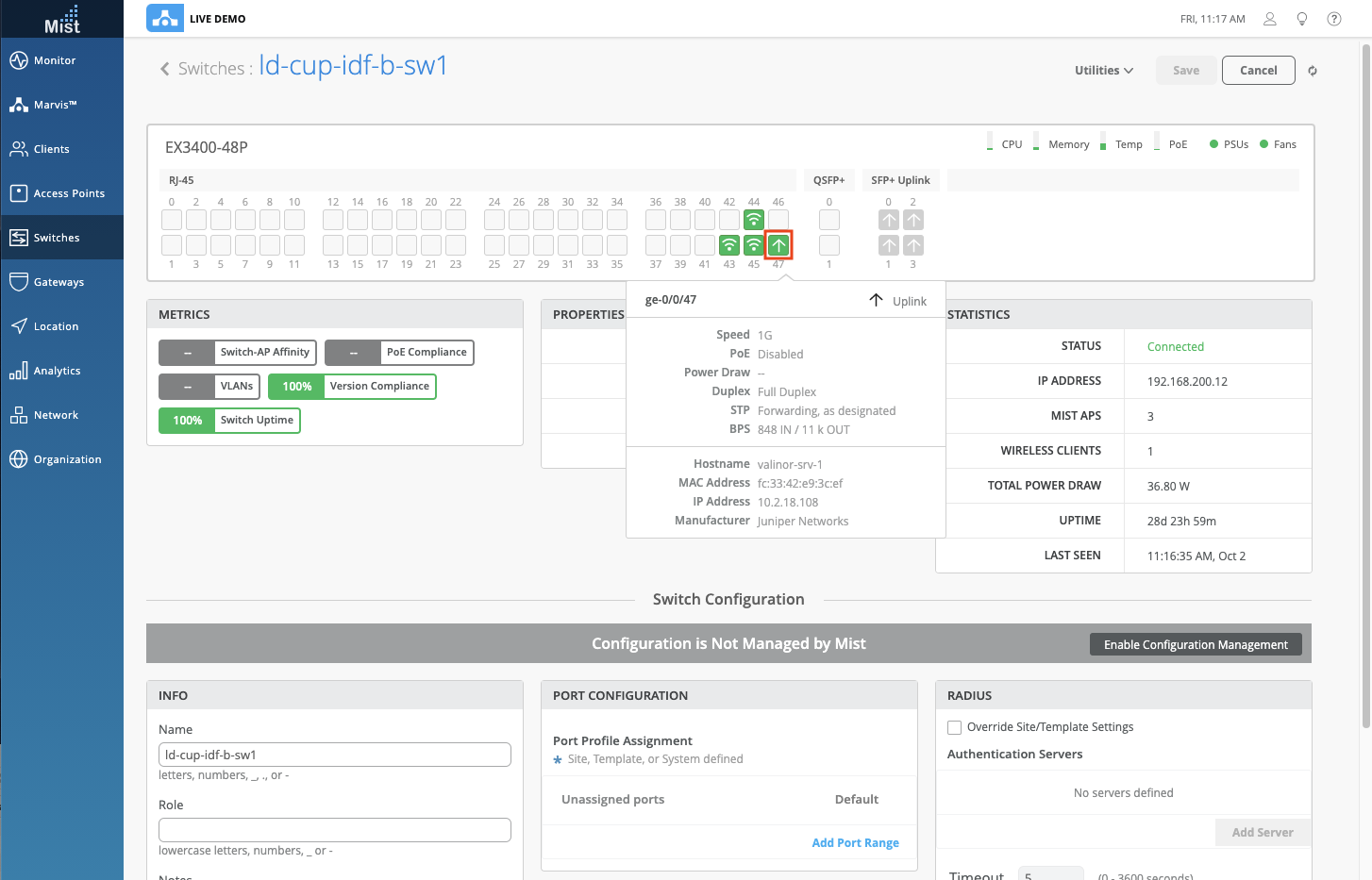Click the Switch-AP Affinity metric badge
This screenshot has width=1372, height=880.
pos(237,353)
